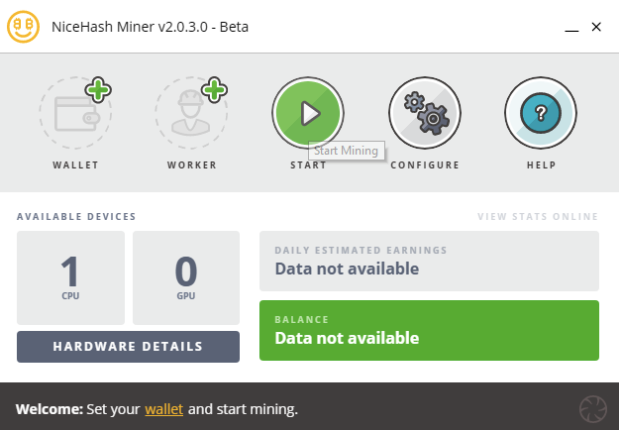
Task: Click the WORKER label text
Action: click(x=192, y=165)
